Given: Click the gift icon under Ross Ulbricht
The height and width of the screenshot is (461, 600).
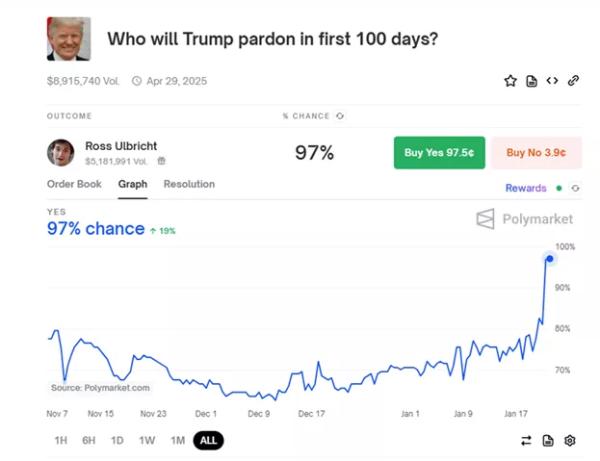Looking at the screenshot, I should coord(162,160).
